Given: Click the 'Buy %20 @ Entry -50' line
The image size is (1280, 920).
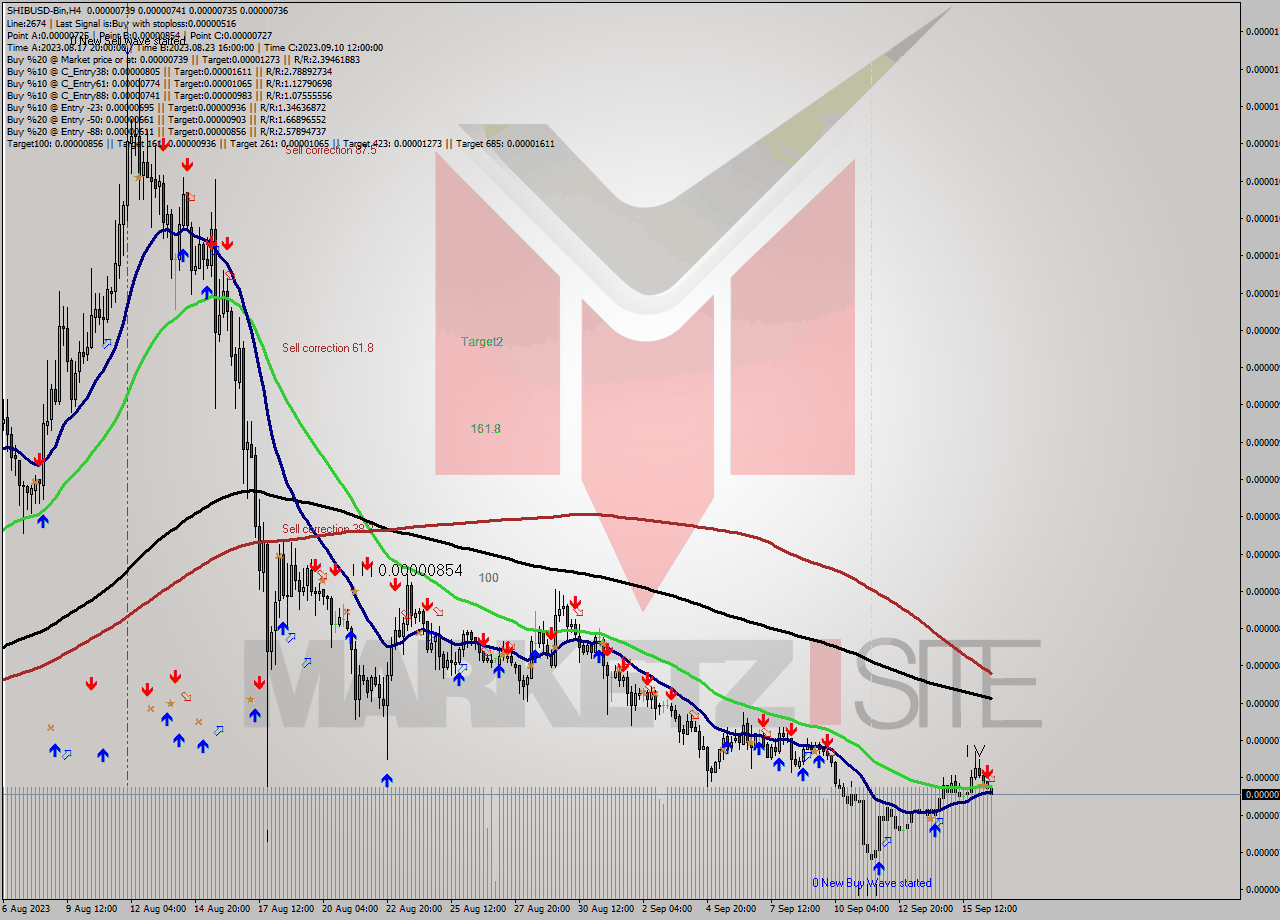Looking at the screenshot, I should point(166,119).
